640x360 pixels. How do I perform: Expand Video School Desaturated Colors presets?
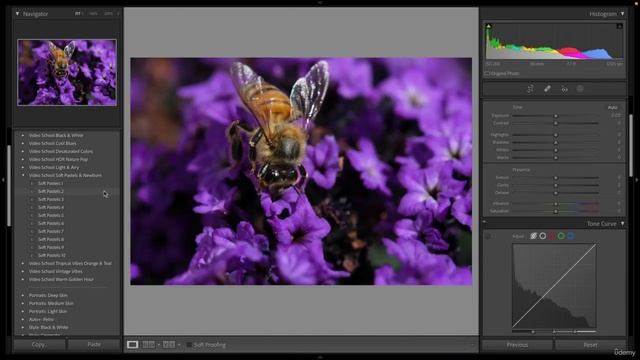click(x=23, y=151)
